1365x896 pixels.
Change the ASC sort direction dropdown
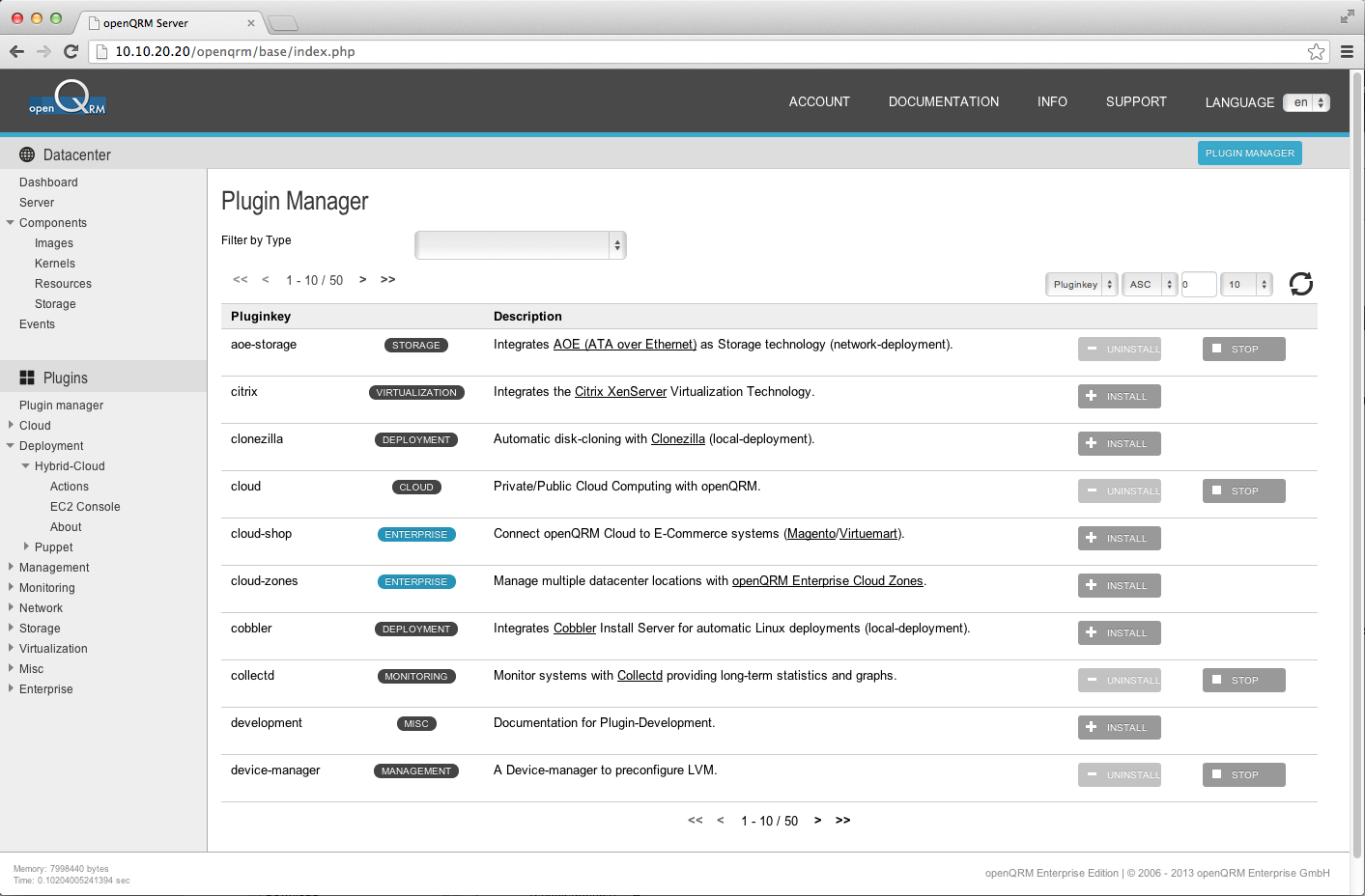point(1149,284)
